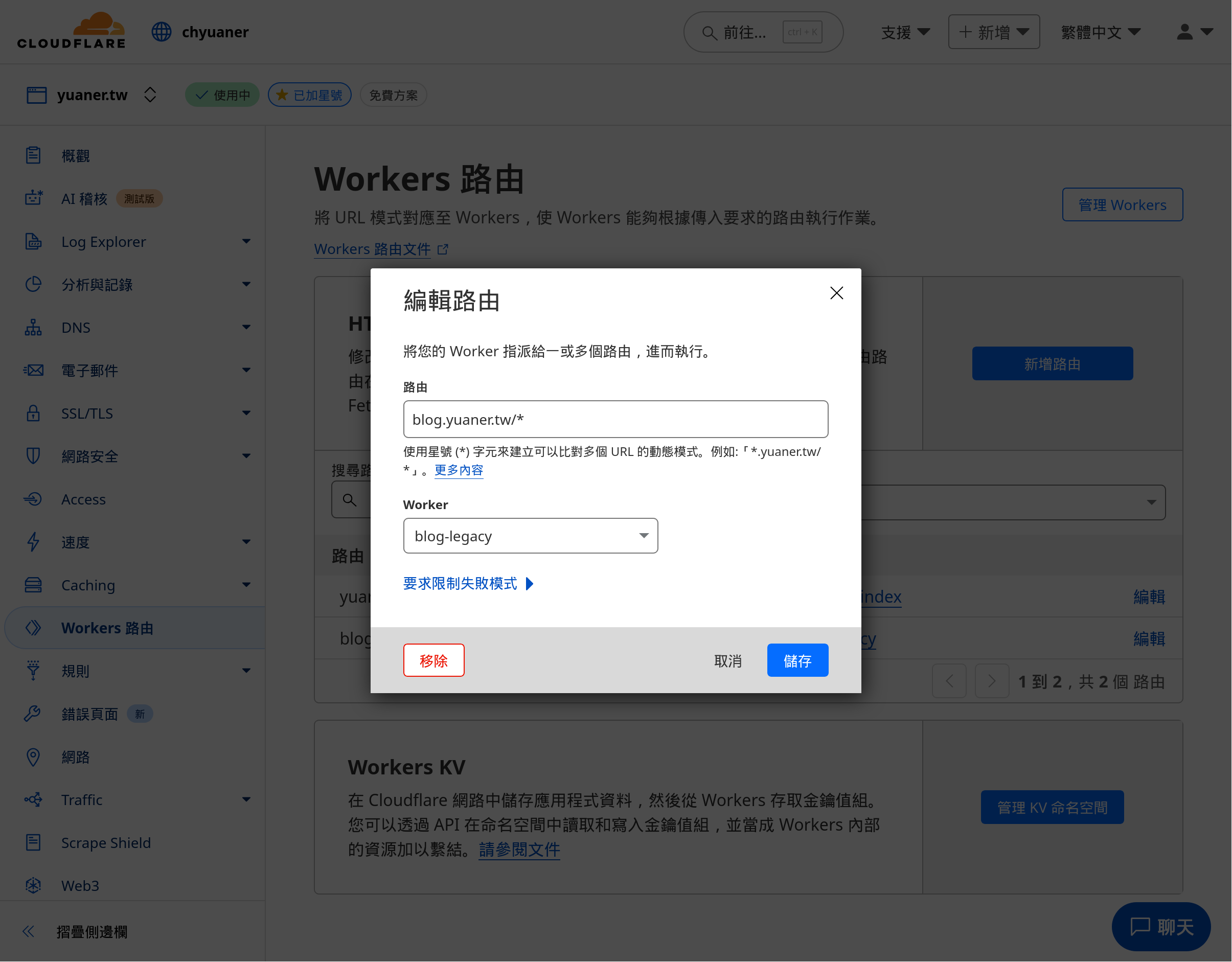
Task: Select Workers 路由 in the sidebar
Action: 107,628
